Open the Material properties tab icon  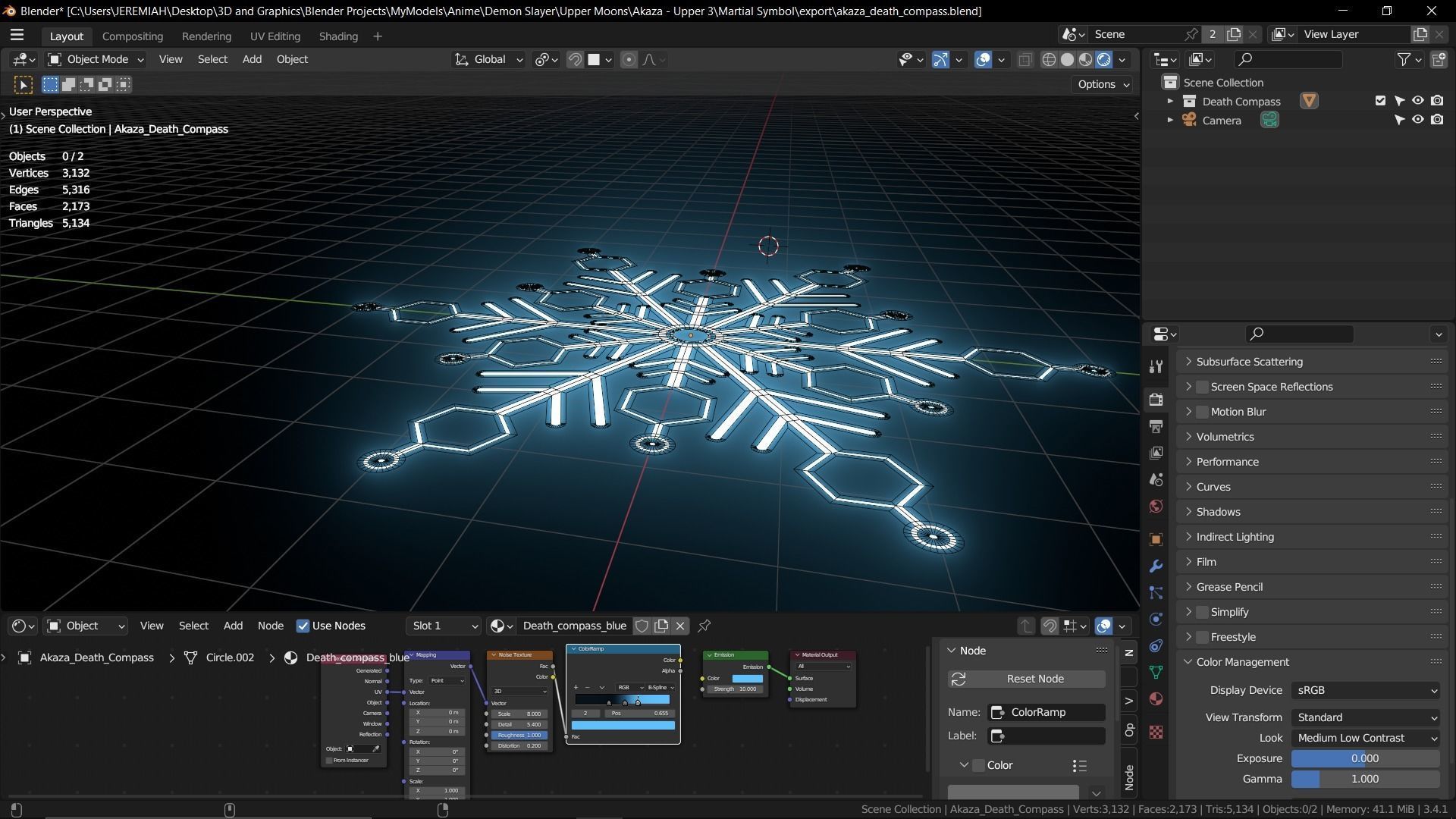1156,698
